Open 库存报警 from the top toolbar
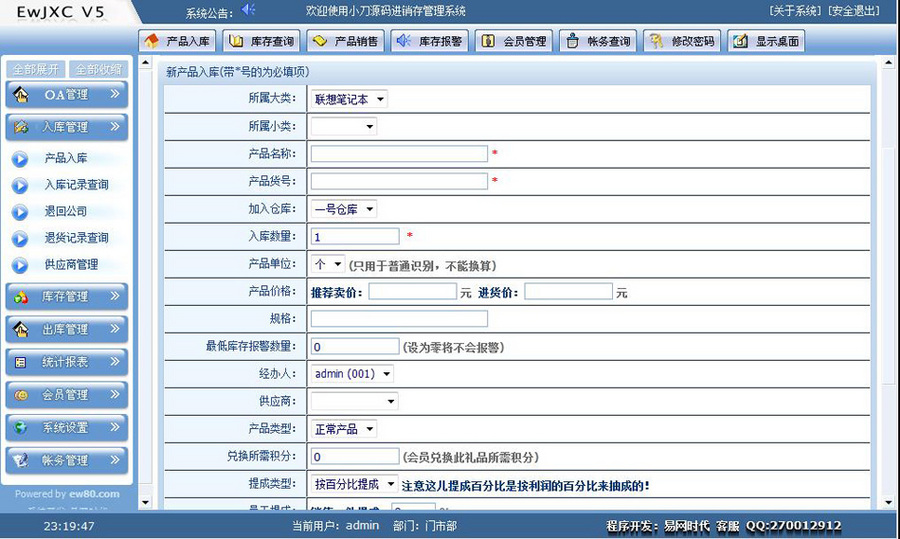This screenshot has height=539, width=900. coord(429,41)
